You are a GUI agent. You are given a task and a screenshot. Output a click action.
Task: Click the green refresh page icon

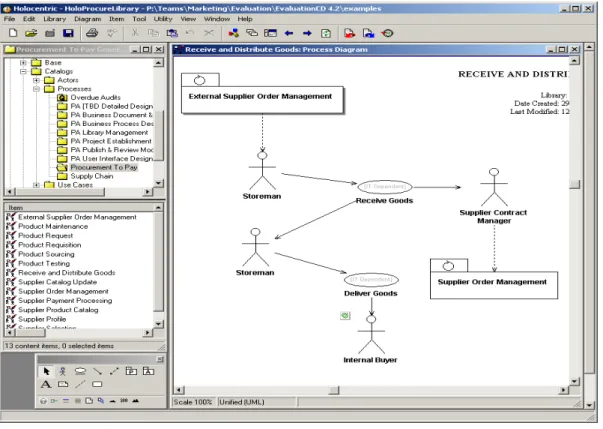click(x=326, y=33)
